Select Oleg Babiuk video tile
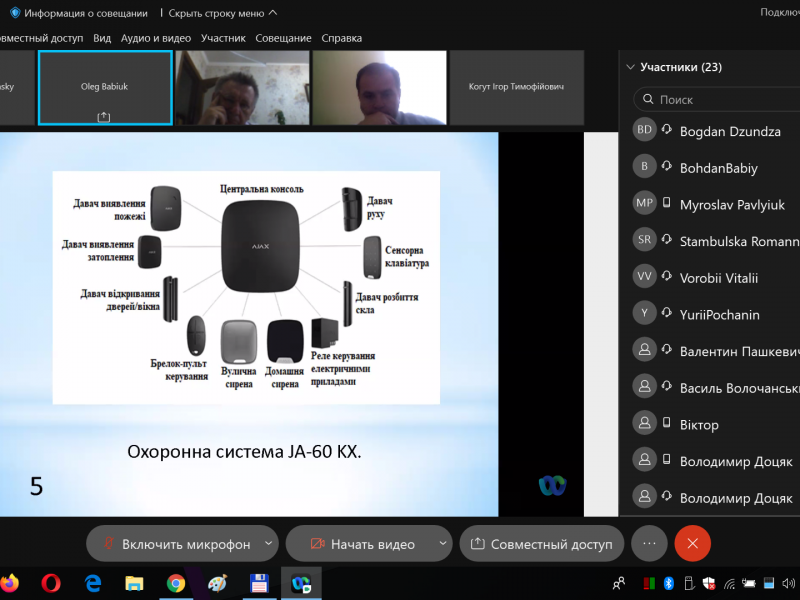Screen dimensions: 800x600 [x=105, y=88]
